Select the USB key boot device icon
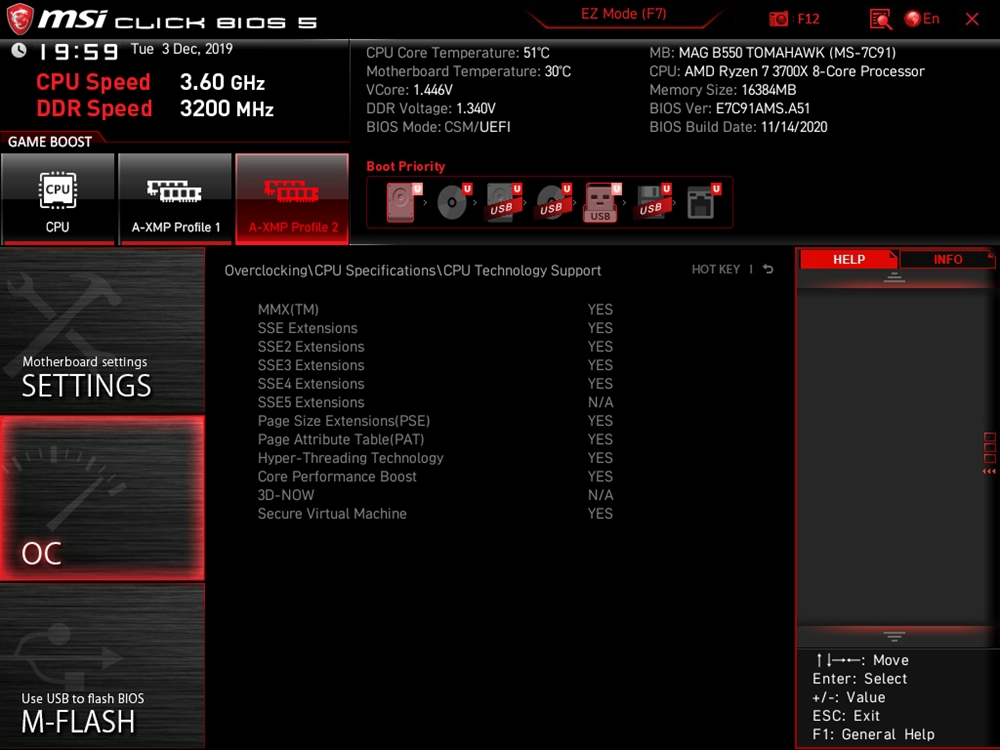Screen dimensions: 1000x750 [x=601, y=202]
